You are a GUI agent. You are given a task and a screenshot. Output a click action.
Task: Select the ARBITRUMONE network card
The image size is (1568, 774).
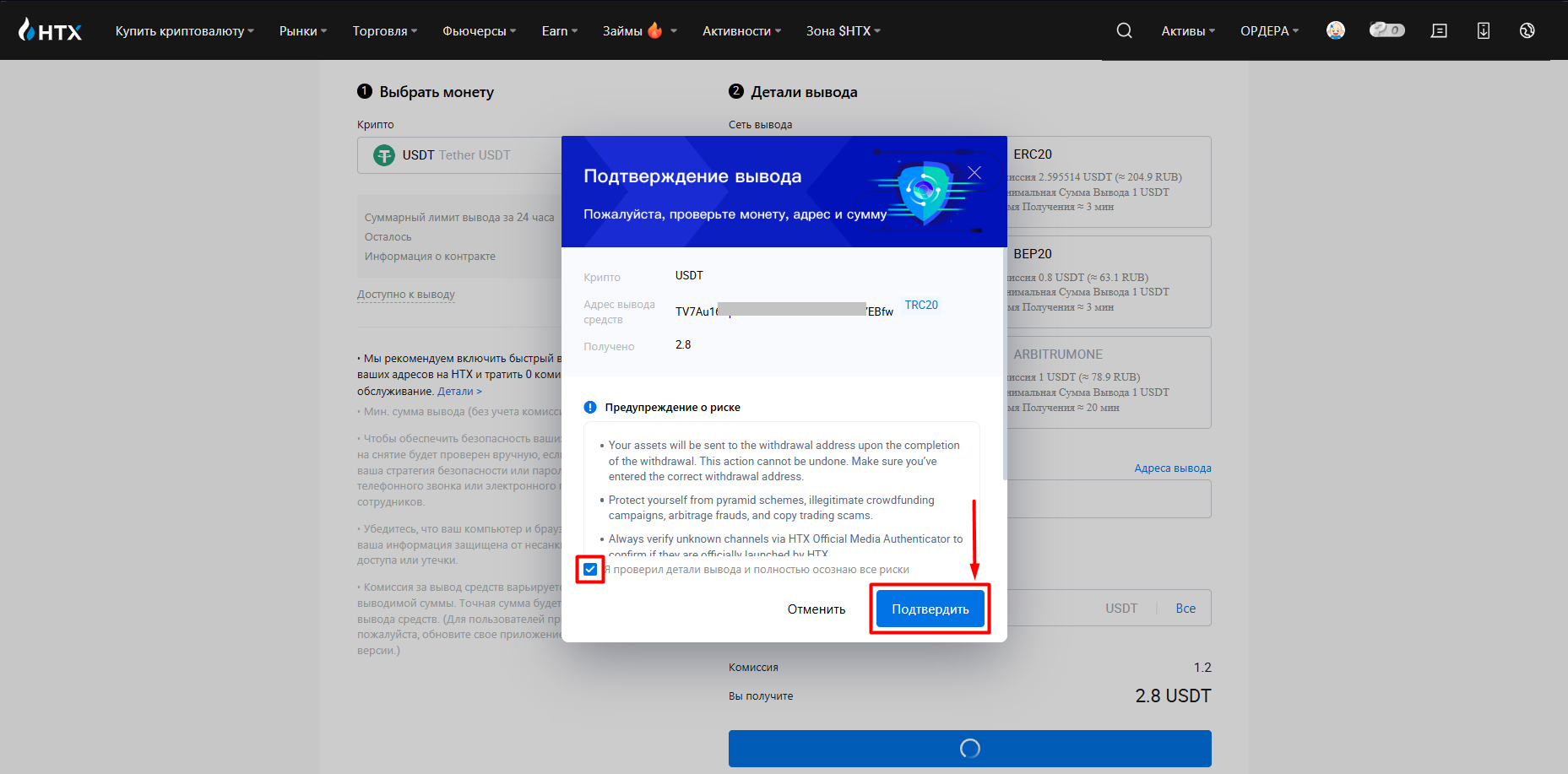coord(1109,382)
